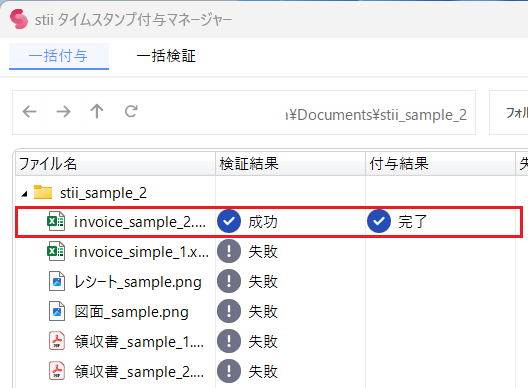Image resolution: width=528 pixels, height=388 pixels.
Task: Click failure icon for 領収書_sample_1
Action: click(229, 341)
